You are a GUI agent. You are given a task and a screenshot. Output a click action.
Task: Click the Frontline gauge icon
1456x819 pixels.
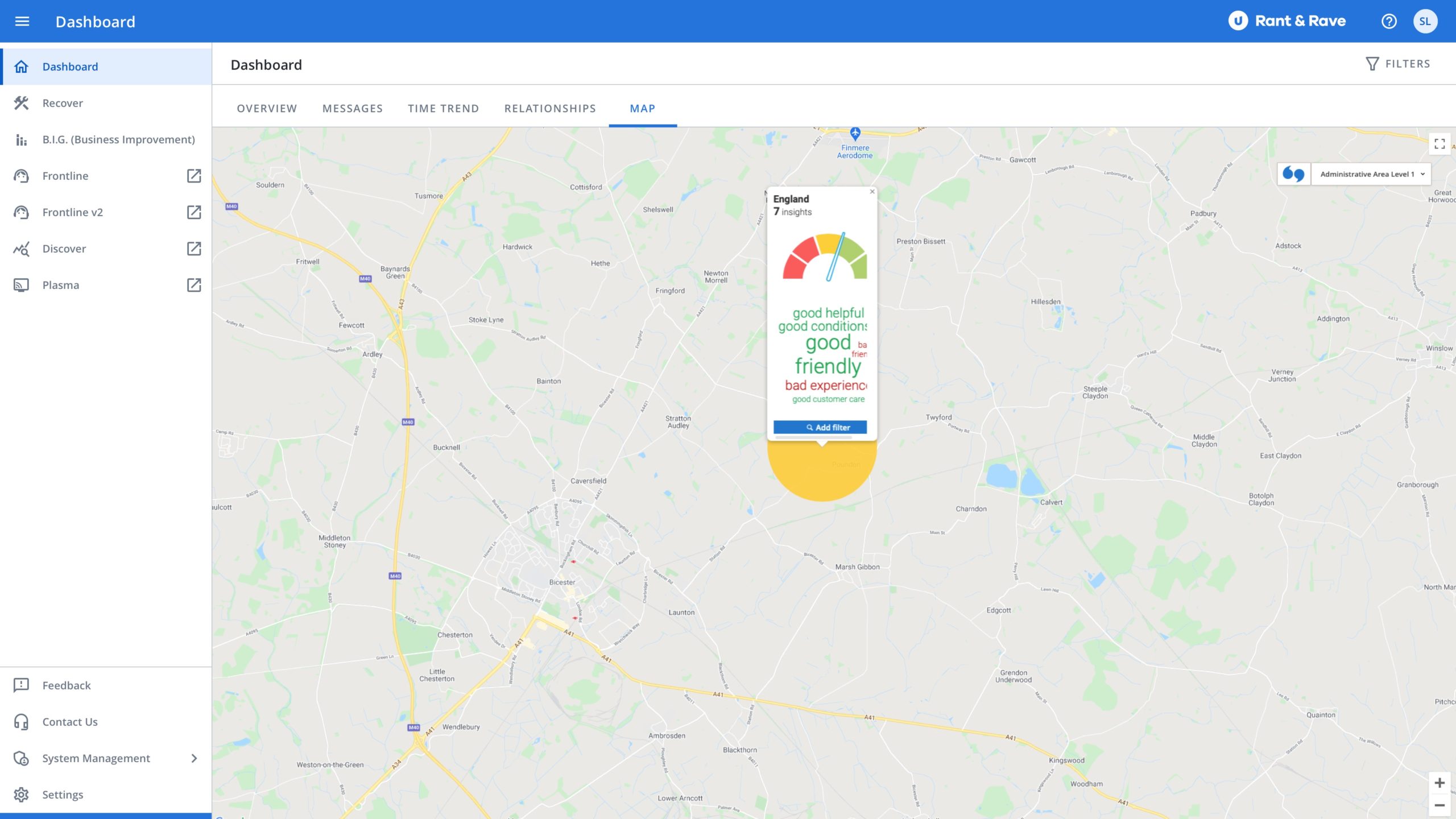pyautogui.click(x=21, y=176)
